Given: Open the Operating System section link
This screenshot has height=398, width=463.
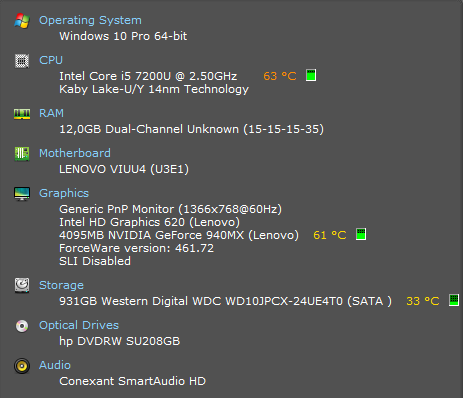Looking at the screenshot, I should tap(90, 20).
